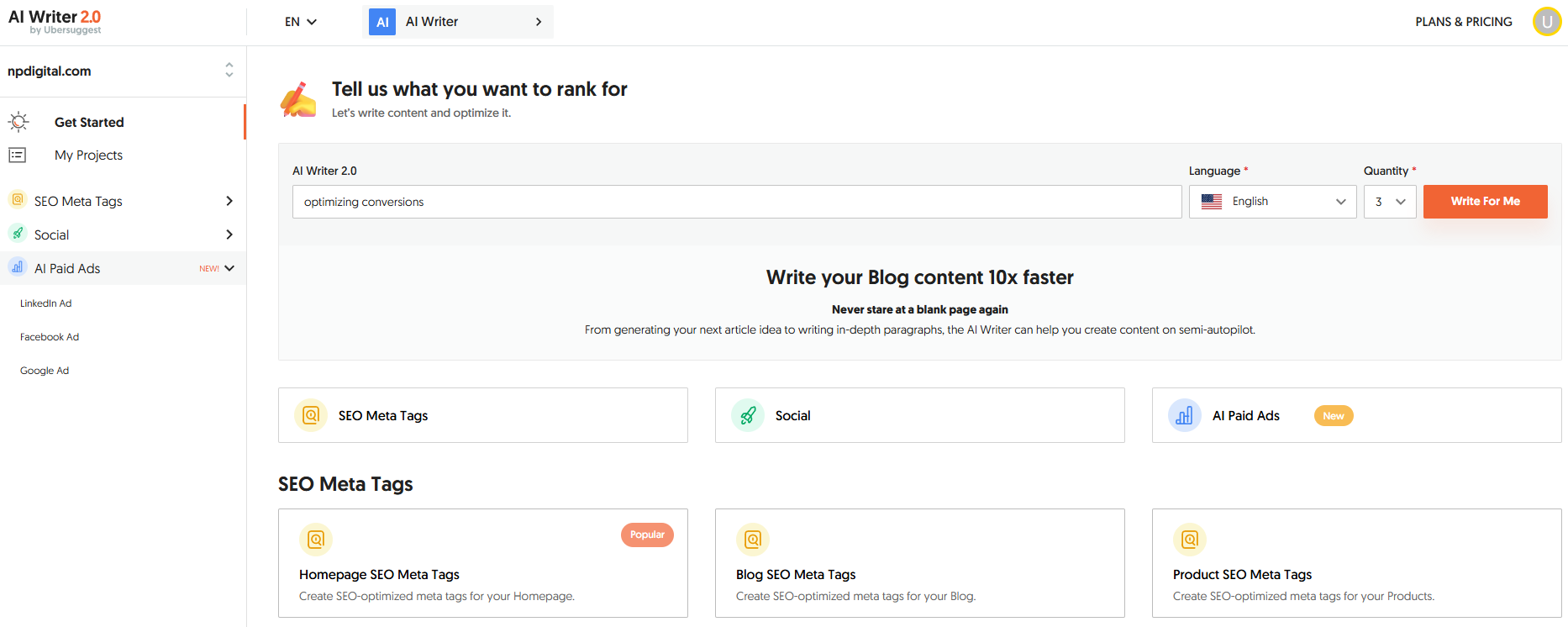Open the AI Paid Ads category card
This screenshot has height=627, width=1568.
tap(1357, 415)
